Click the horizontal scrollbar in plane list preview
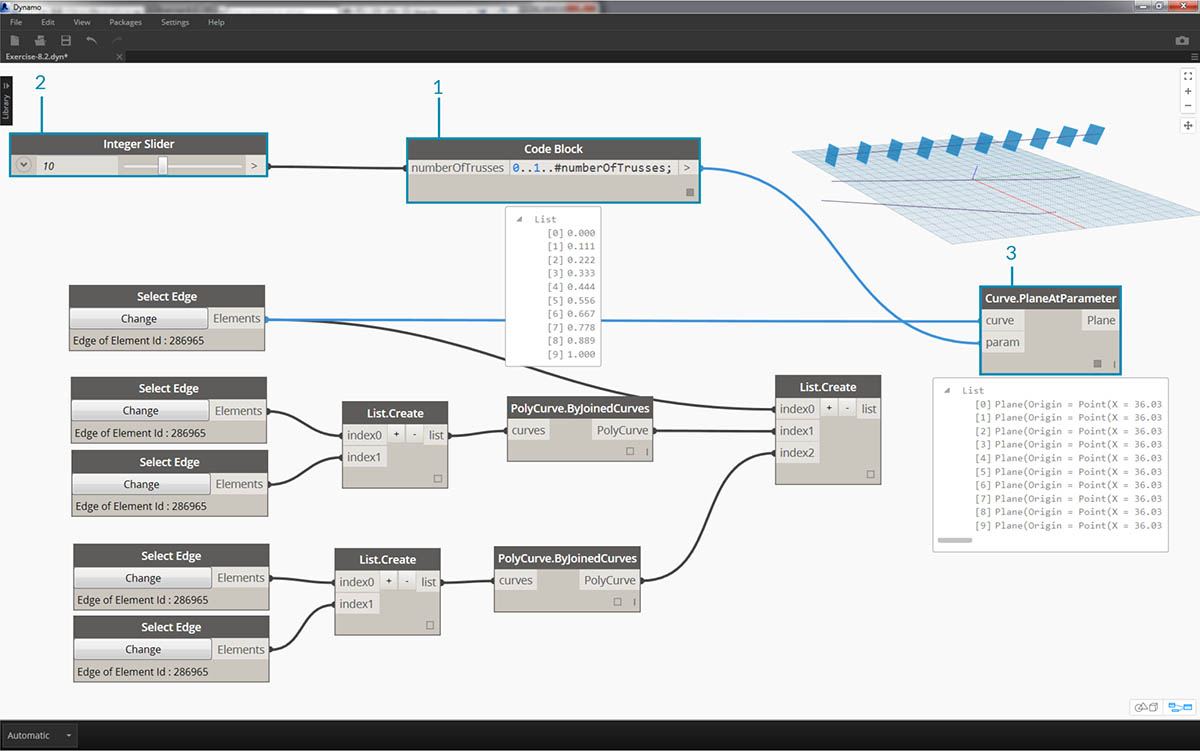Image resolution: width=1200 pixels, height=751 pixels. click(955, 540)
